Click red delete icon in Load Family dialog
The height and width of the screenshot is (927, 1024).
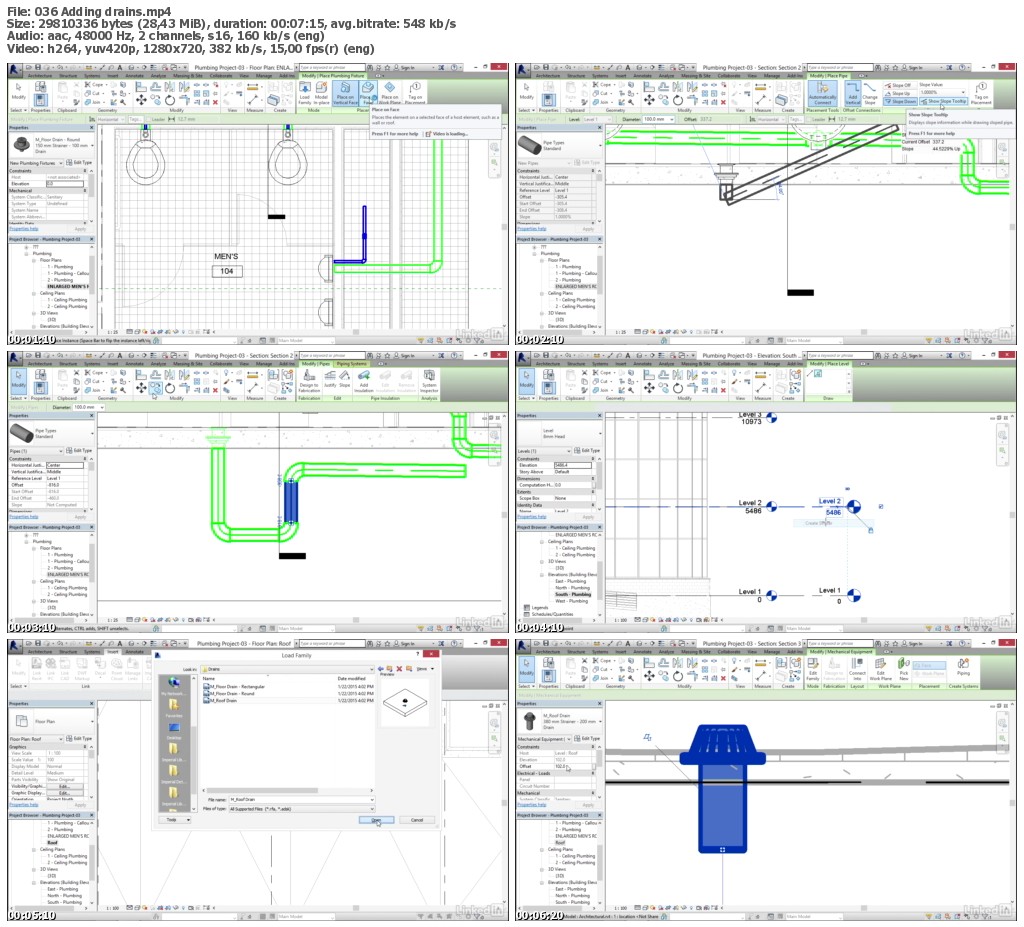pyautogui.click(x=400, y=669)
